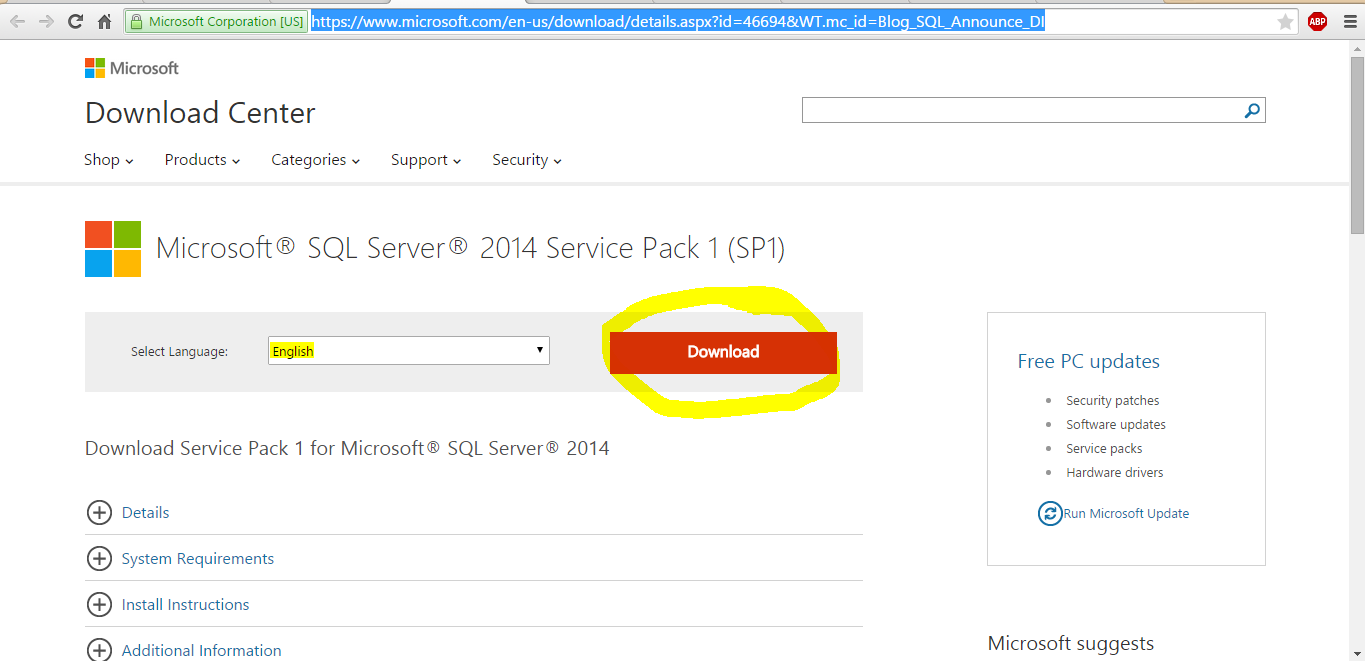The width and height of the screenshot is (1365, 661).
Task: Click the "Service packs" list item
Action: click(1104, 449)
